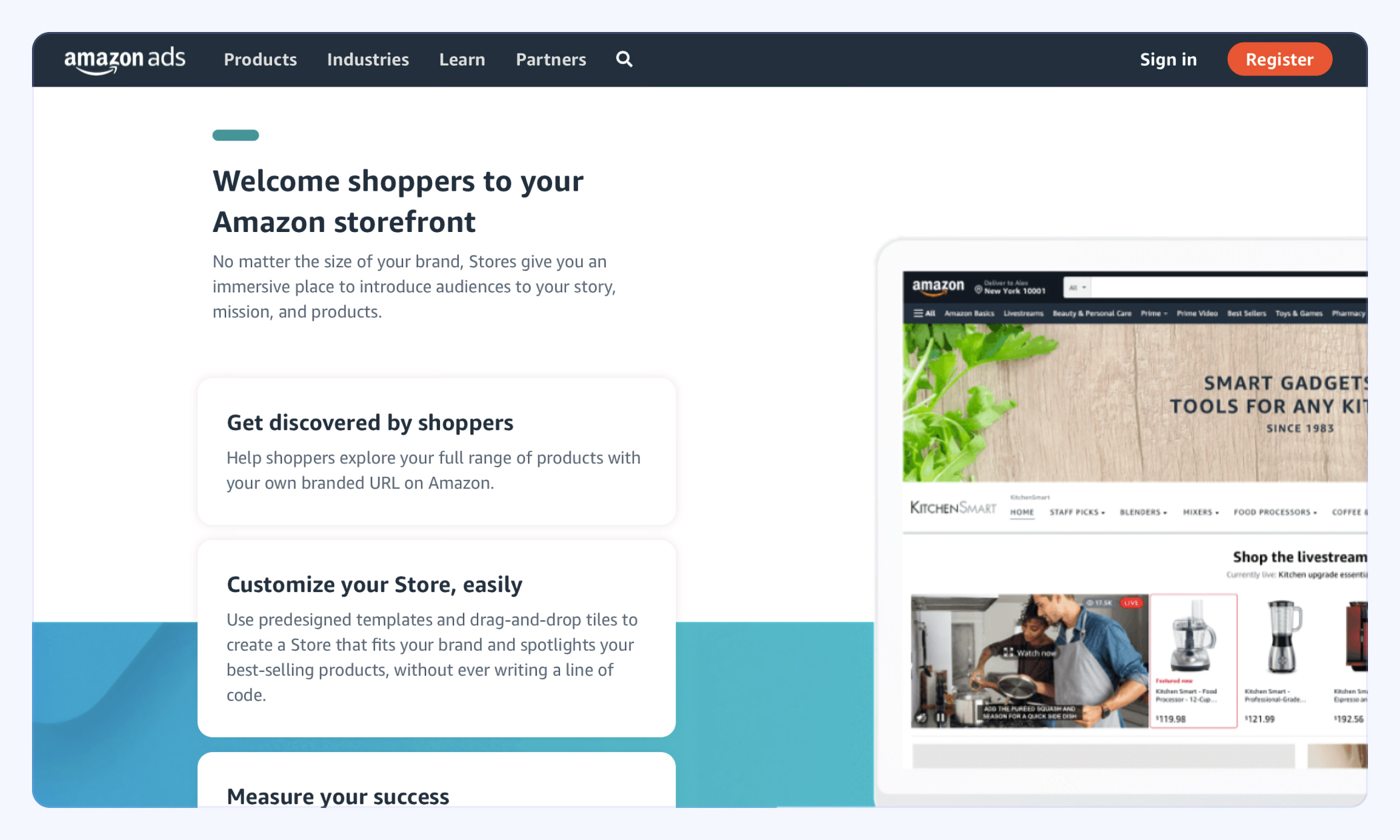
Task: Click the KitchenSmart brand logo icon
Action: tap(953, 510)
